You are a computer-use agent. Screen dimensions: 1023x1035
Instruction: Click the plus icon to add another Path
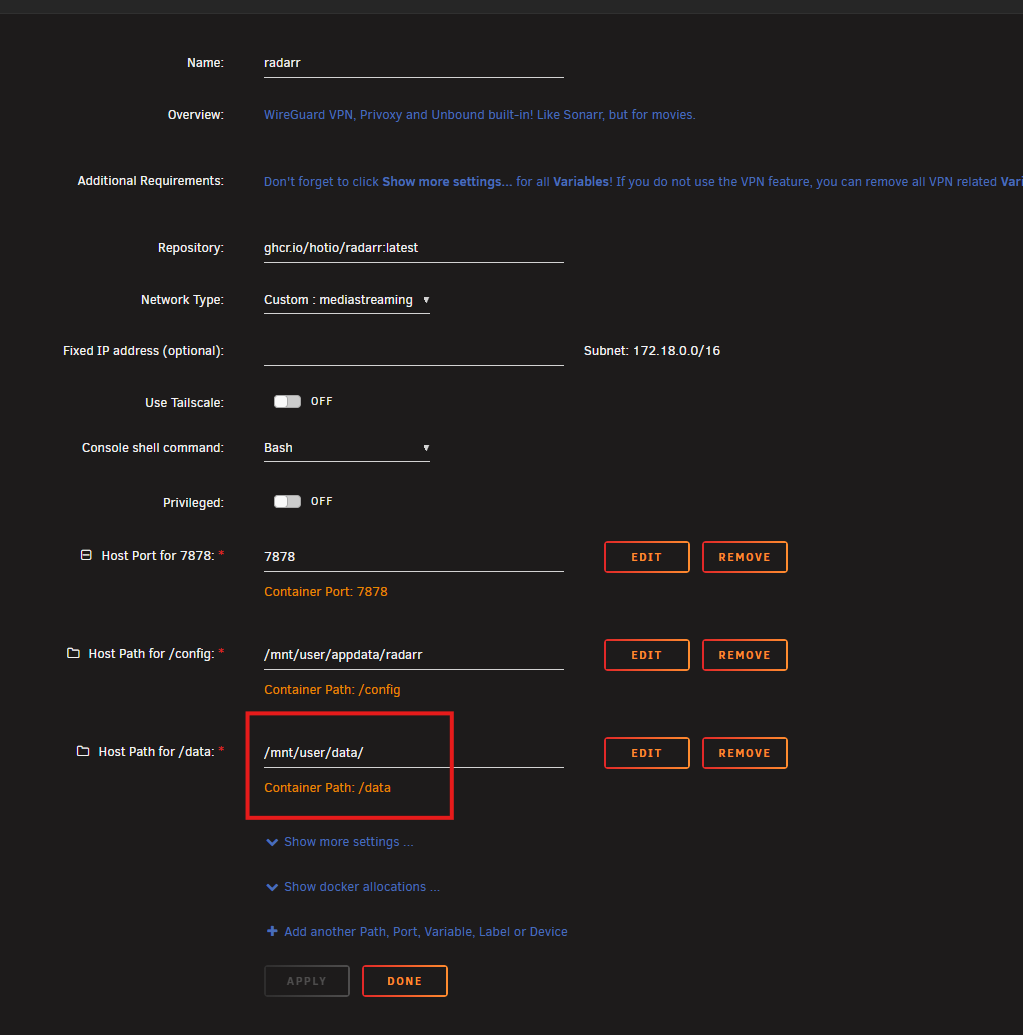[272, 931]
